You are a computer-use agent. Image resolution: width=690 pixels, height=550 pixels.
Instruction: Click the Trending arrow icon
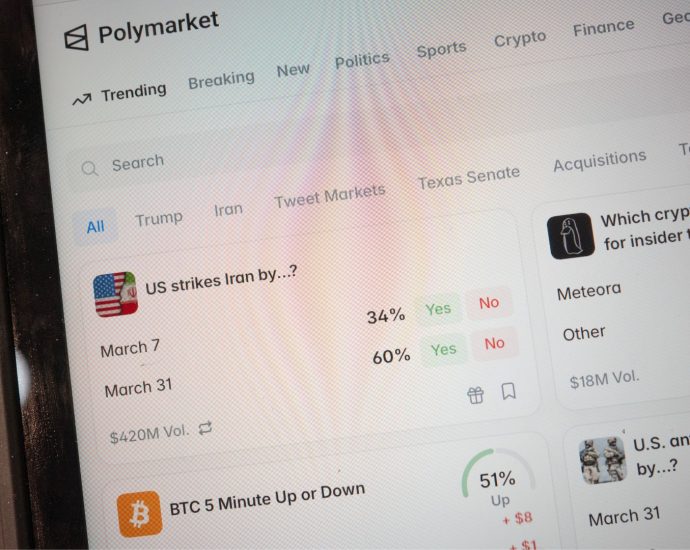click(82, 99)
